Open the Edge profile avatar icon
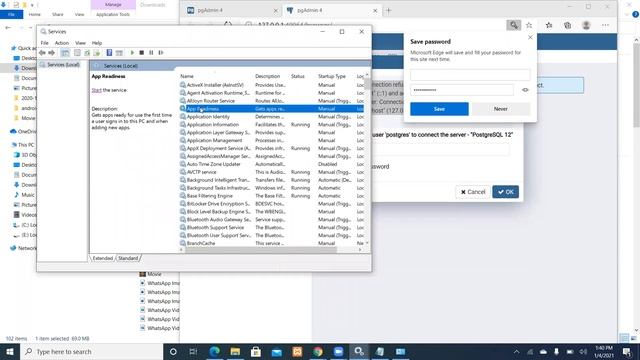Viewport: 640px width, 360px height. click(x=586, y=25)
